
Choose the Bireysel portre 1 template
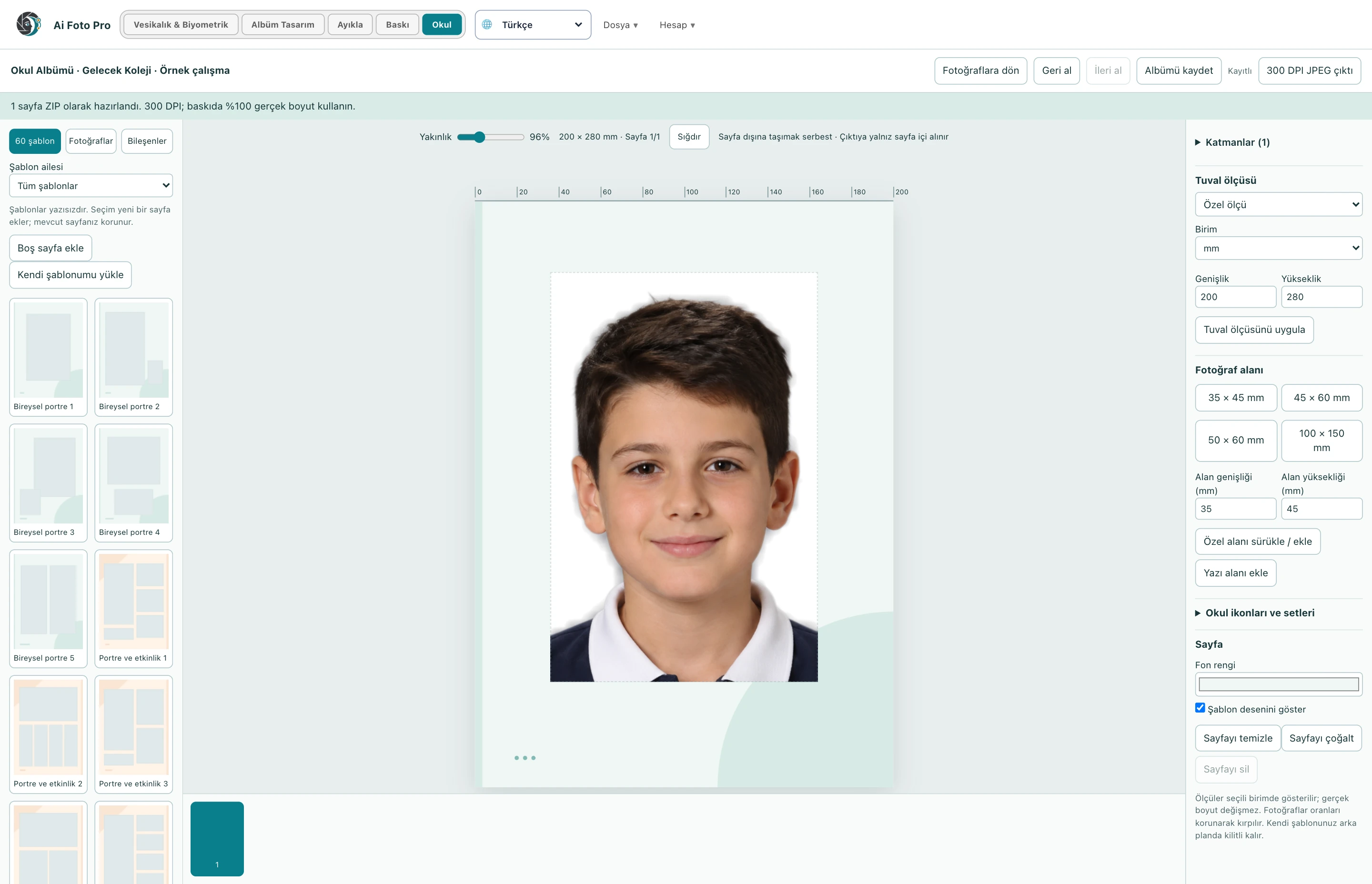click(x=48, y=356)
